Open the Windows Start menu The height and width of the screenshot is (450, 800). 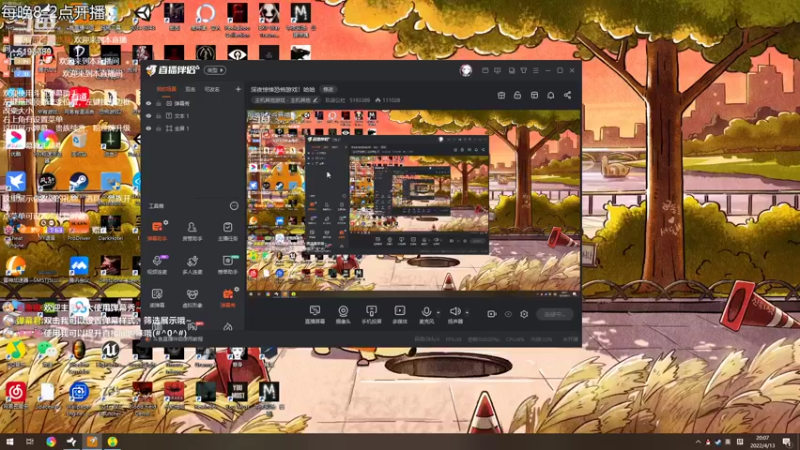point(9,442)
